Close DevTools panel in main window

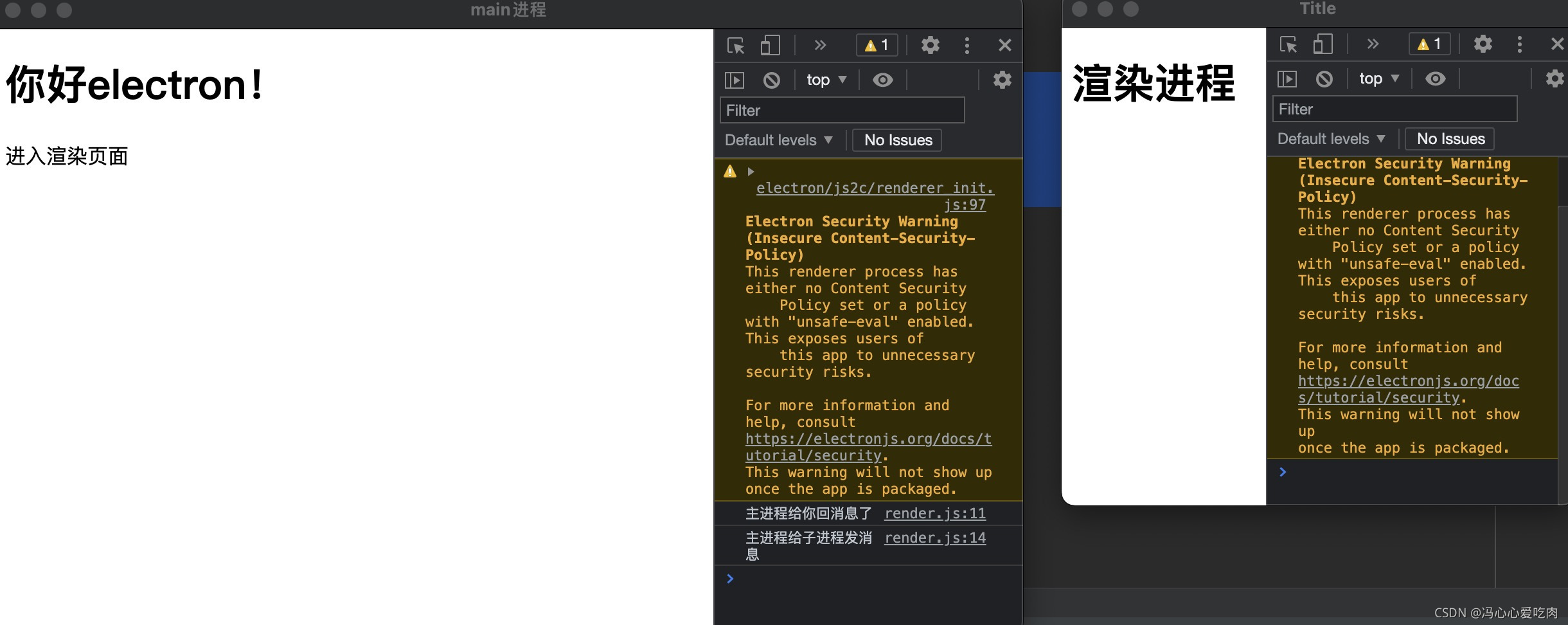click(1005, 45)
